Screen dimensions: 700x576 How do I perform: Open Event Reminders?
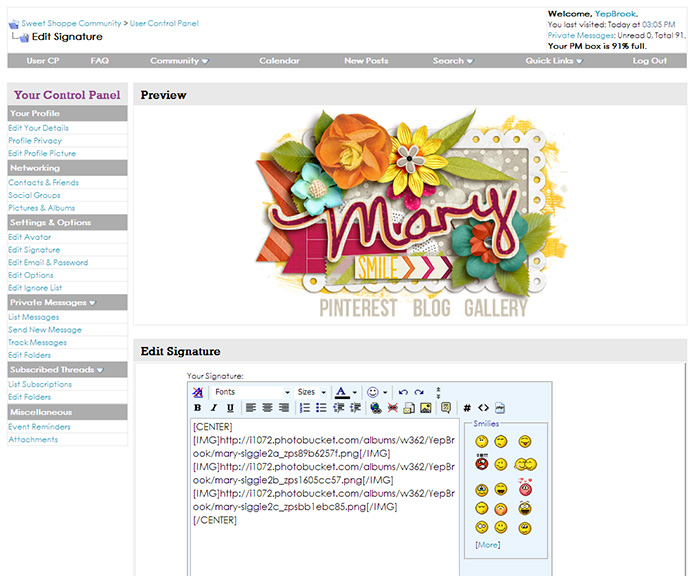(x=39, y=427)
